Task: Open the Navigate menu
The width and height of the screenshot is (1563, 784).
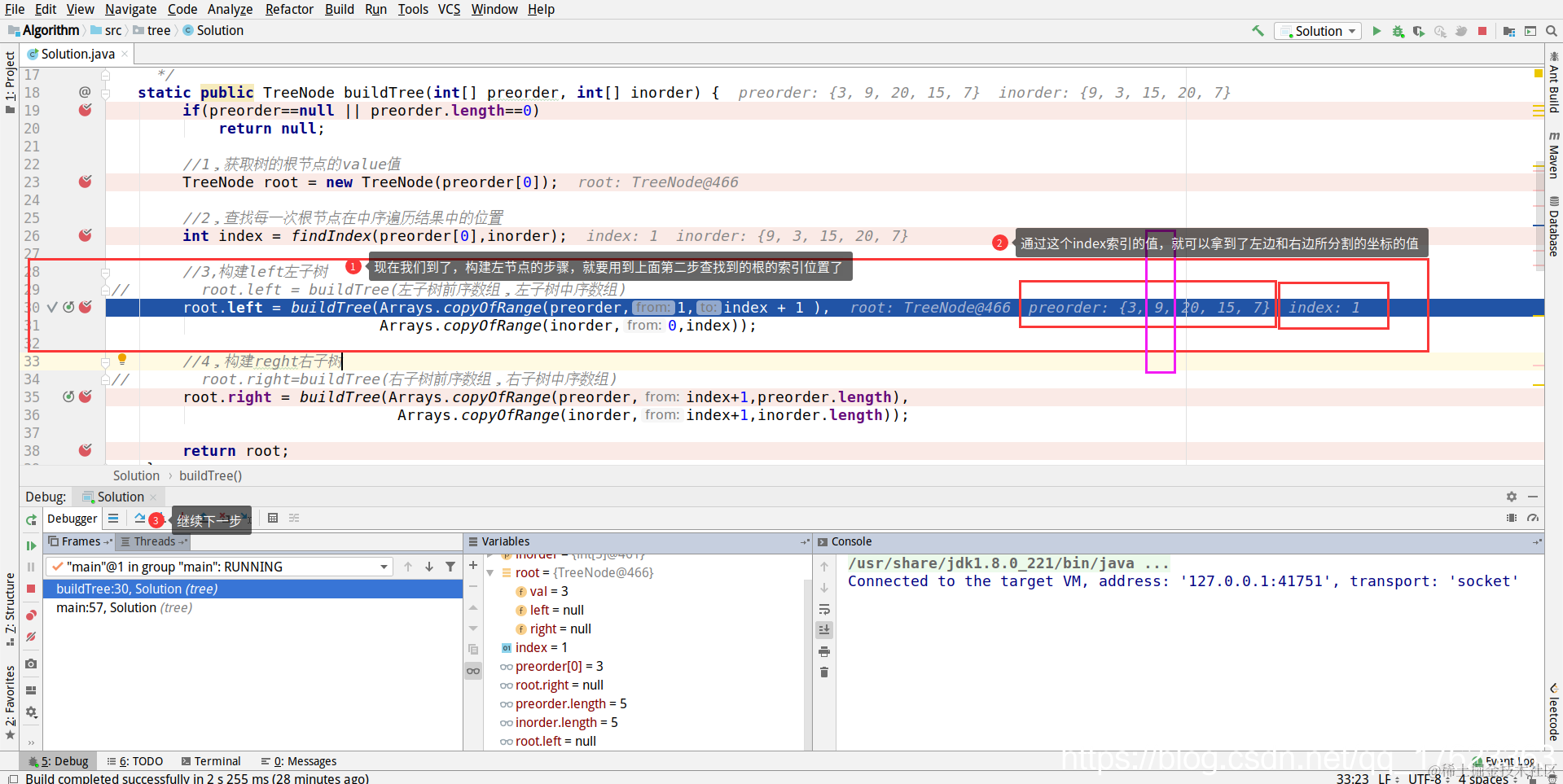Action: [130, 9]
